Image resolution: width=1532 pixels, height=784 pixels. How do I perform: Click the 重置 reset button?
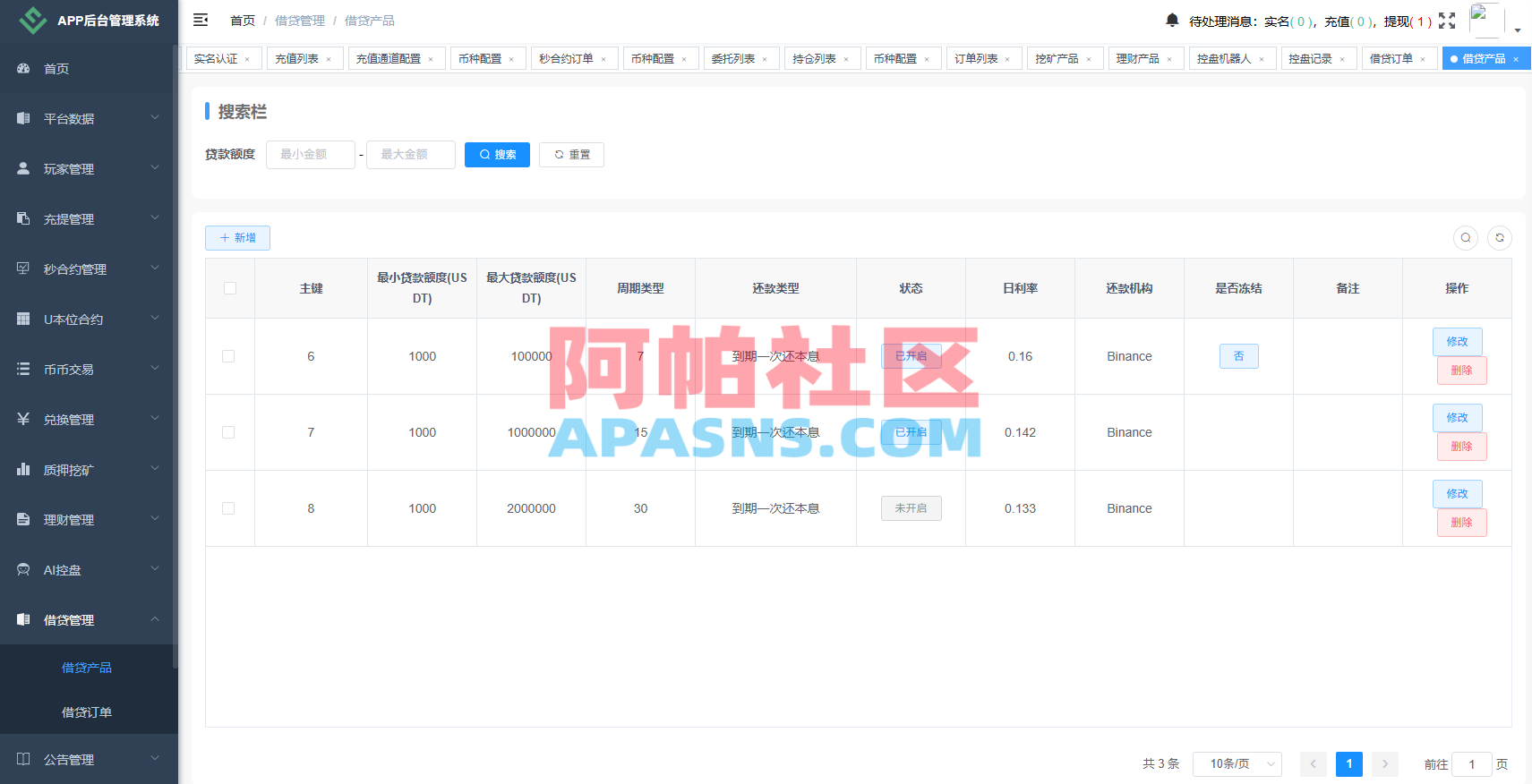tap(571, 155)
